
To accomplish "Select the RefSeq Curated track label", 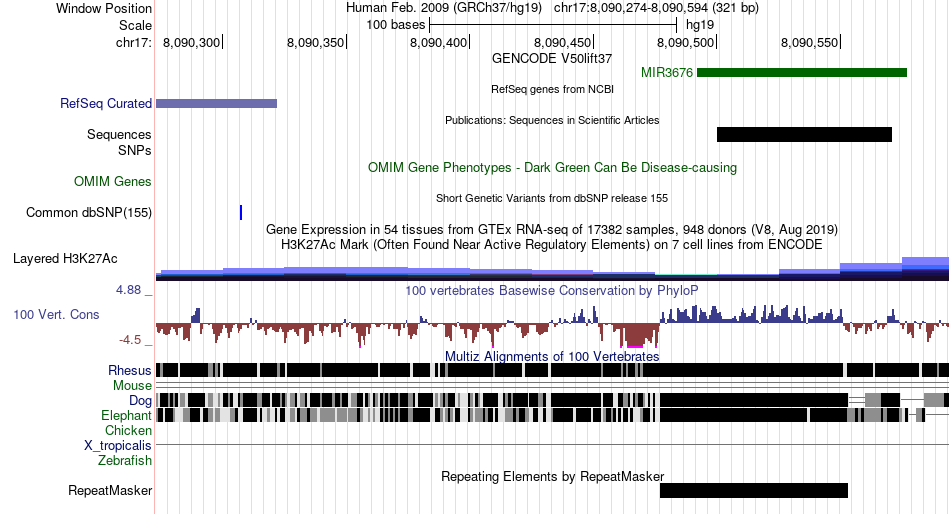I will click(105, 104).
